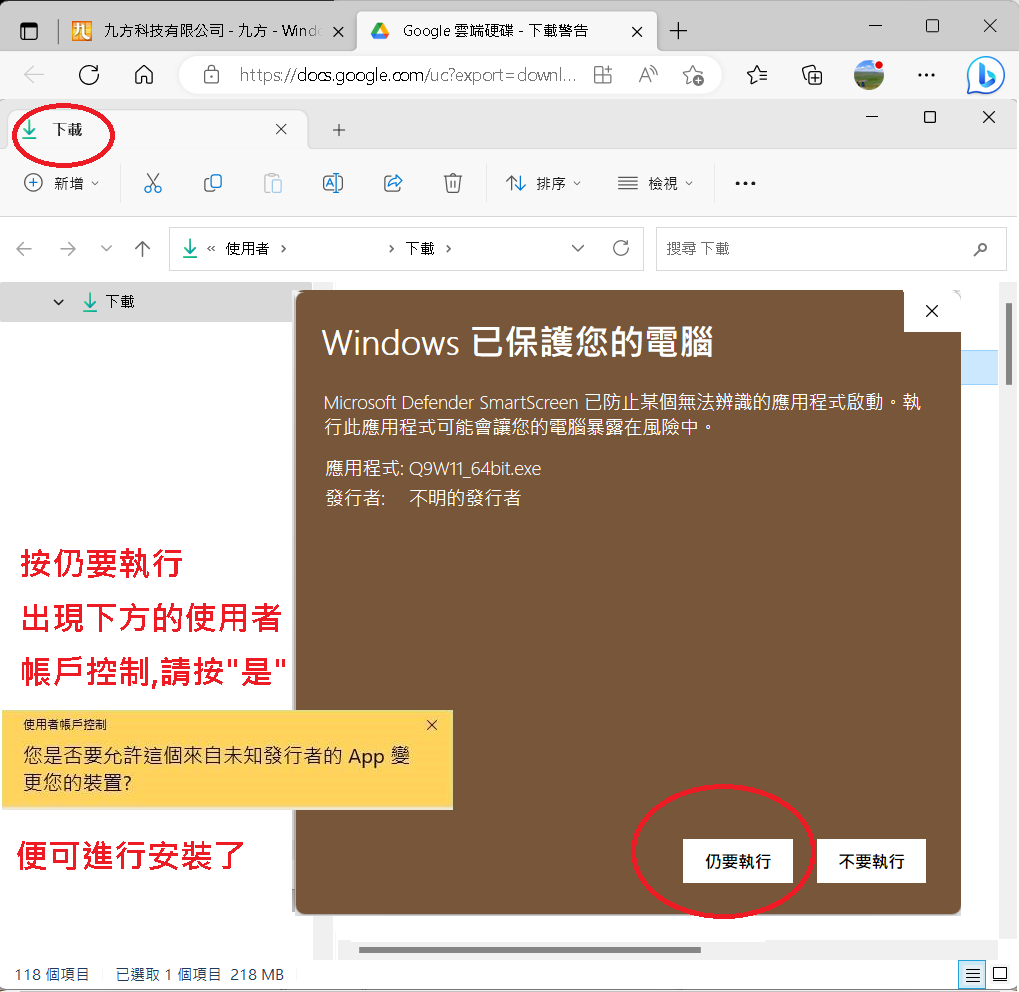The image size is (1019, 992).
Task: Expand the recent locations chevron
Action: [x=107, y=248]
